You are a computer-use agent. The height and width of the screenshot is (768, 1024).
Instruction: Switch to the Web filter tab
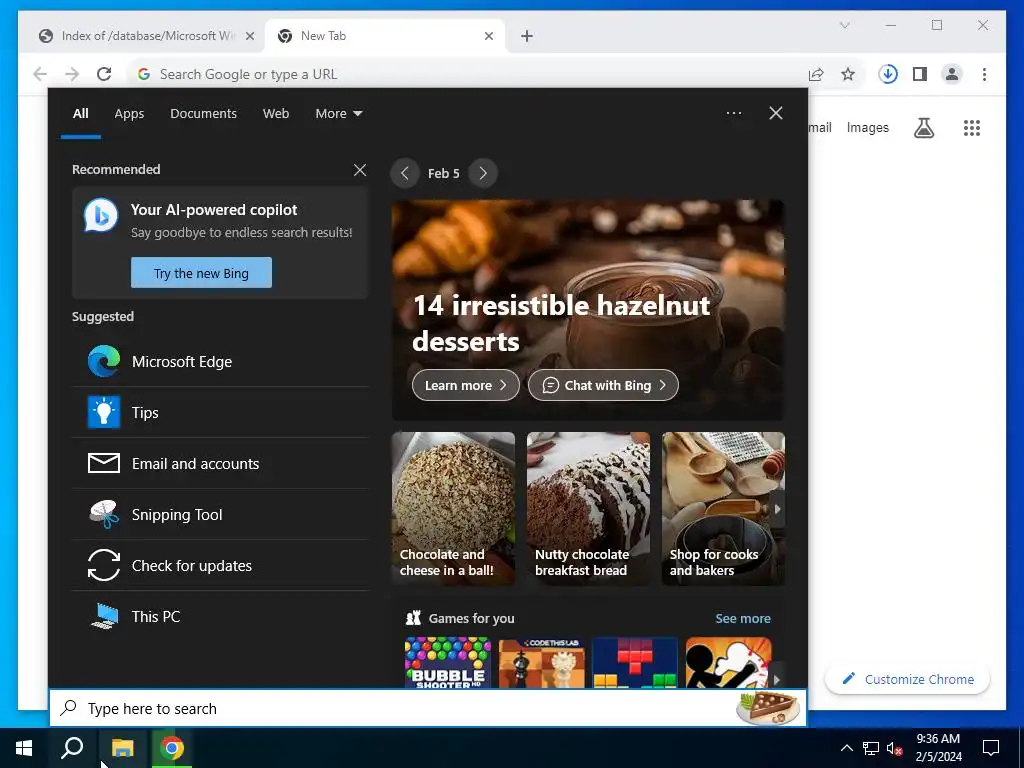click(x=276, y=113)
